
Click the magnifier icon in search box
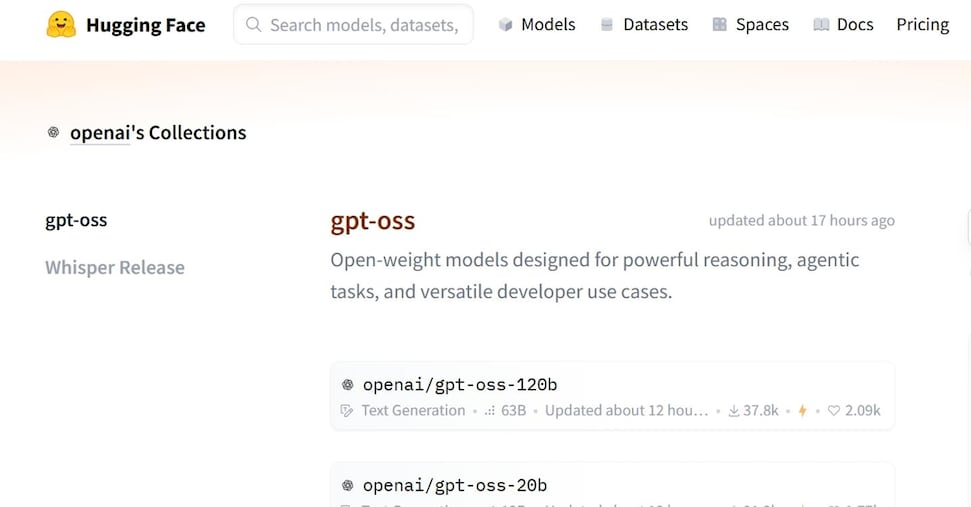coord(253,25)
